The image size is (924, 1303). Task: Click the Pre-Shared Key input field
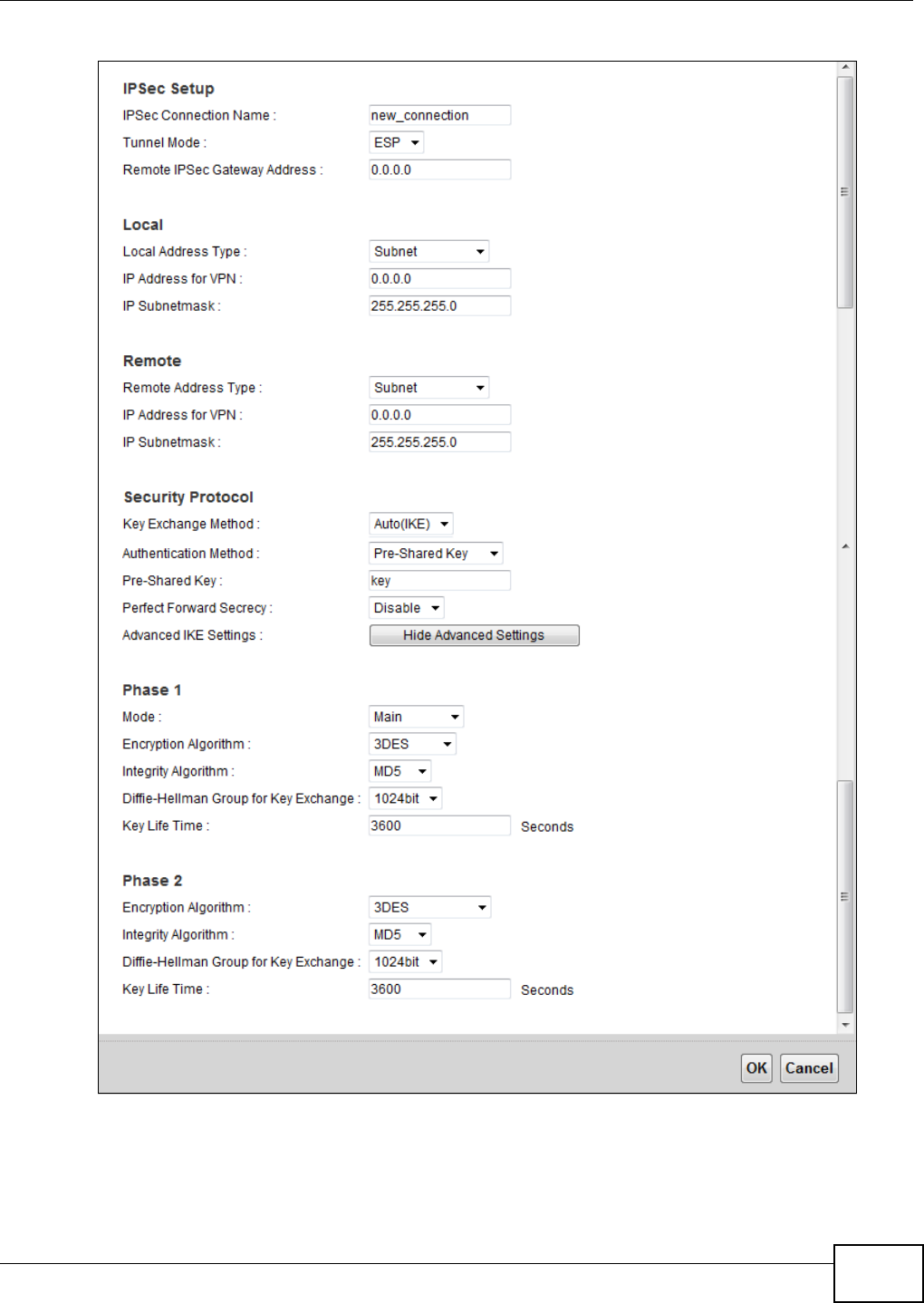(x=439, y=580)
